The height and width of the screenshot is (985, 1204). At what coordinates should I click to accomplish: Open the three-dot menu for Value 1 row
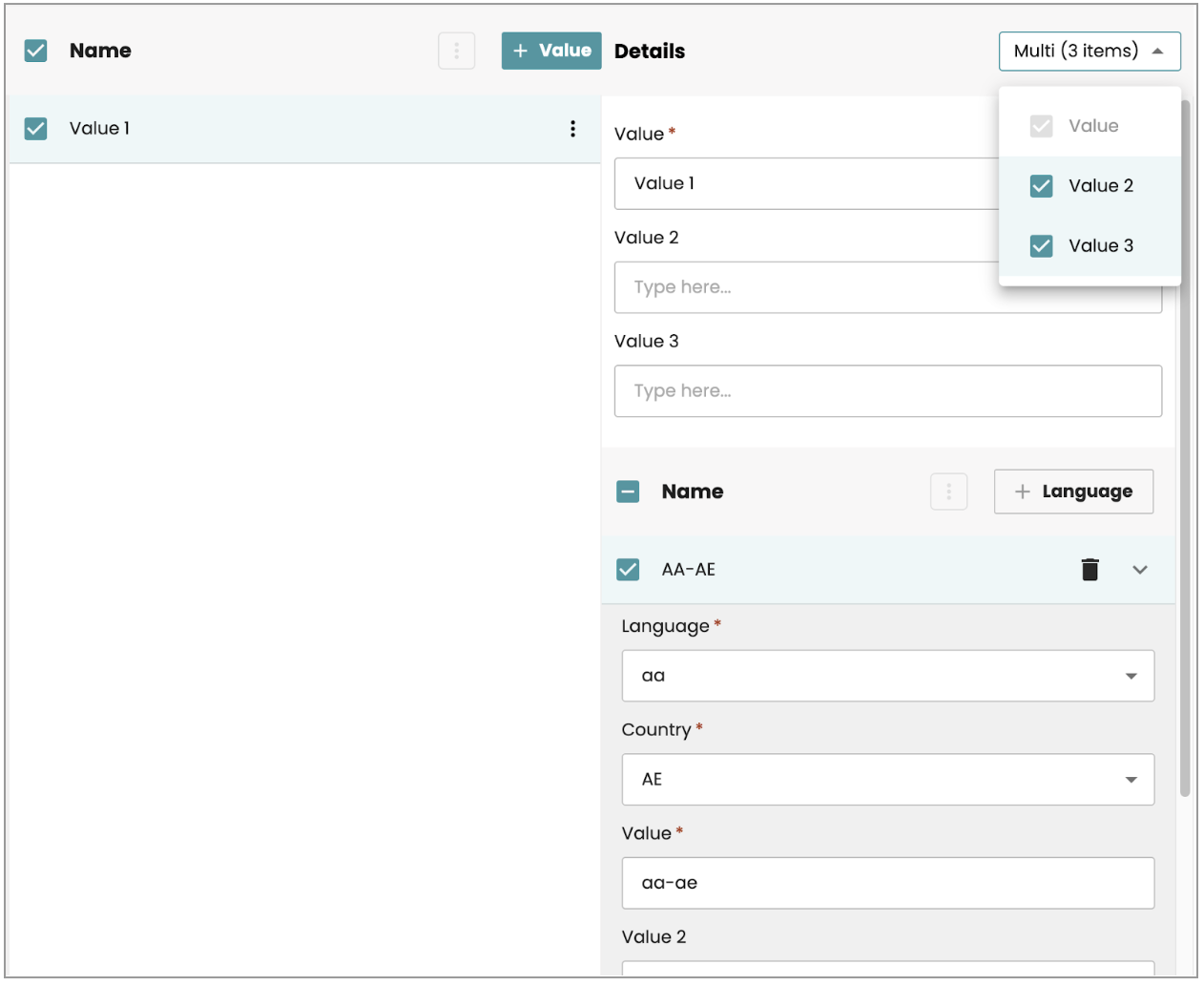(x=572, y=129)
